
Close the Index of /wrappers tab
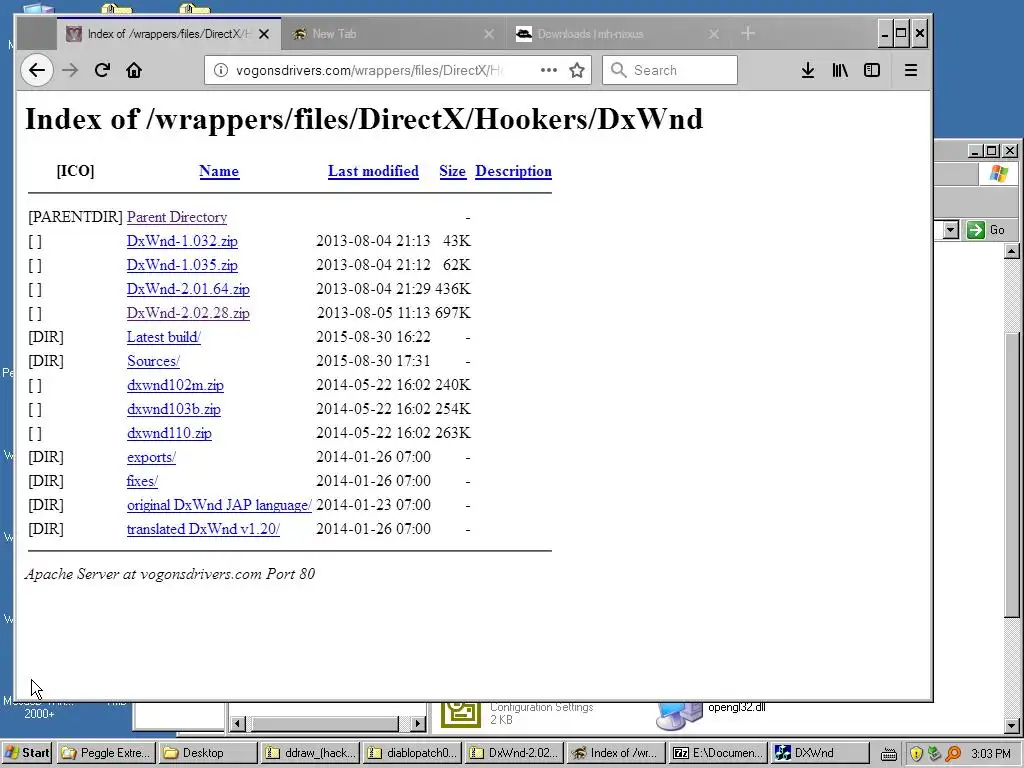coord(264,34)
